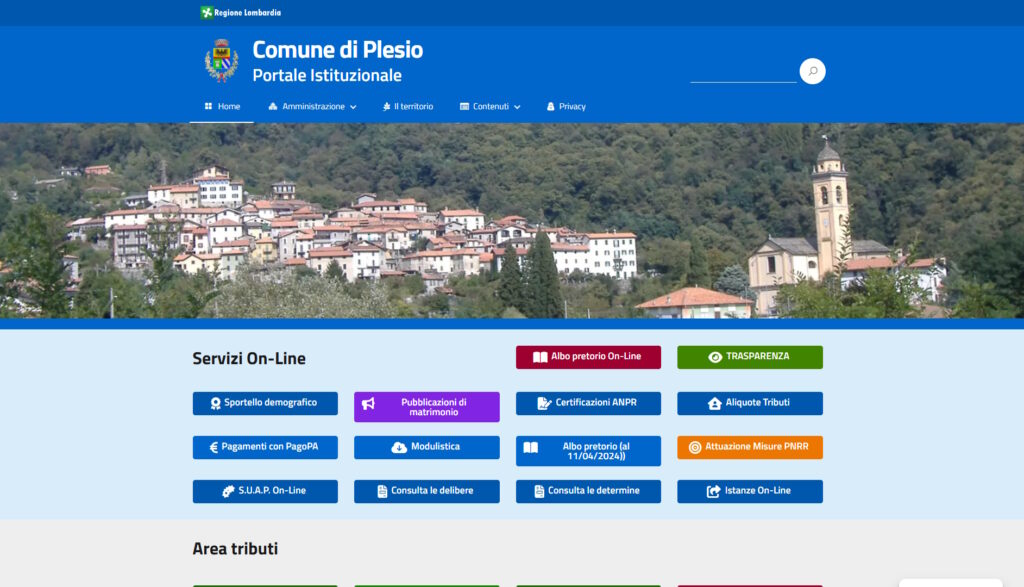Focus the site search input field
This screenshot has width=1024, height=587.
743,72
